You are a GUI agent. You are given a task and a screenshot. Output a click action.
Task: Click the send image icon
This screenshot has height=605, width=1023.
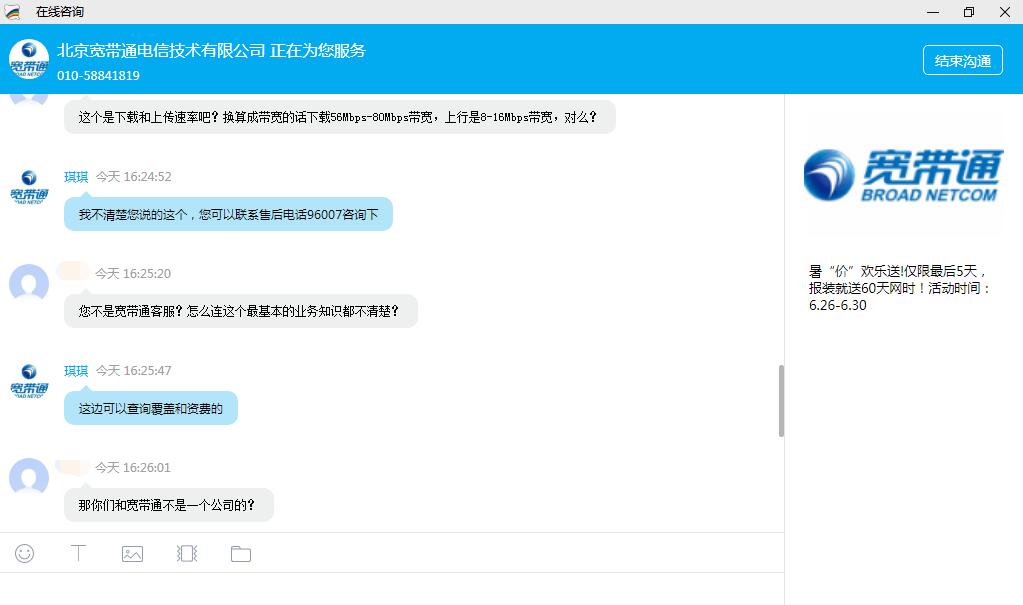pyautogui.click(x=132, y=553)
